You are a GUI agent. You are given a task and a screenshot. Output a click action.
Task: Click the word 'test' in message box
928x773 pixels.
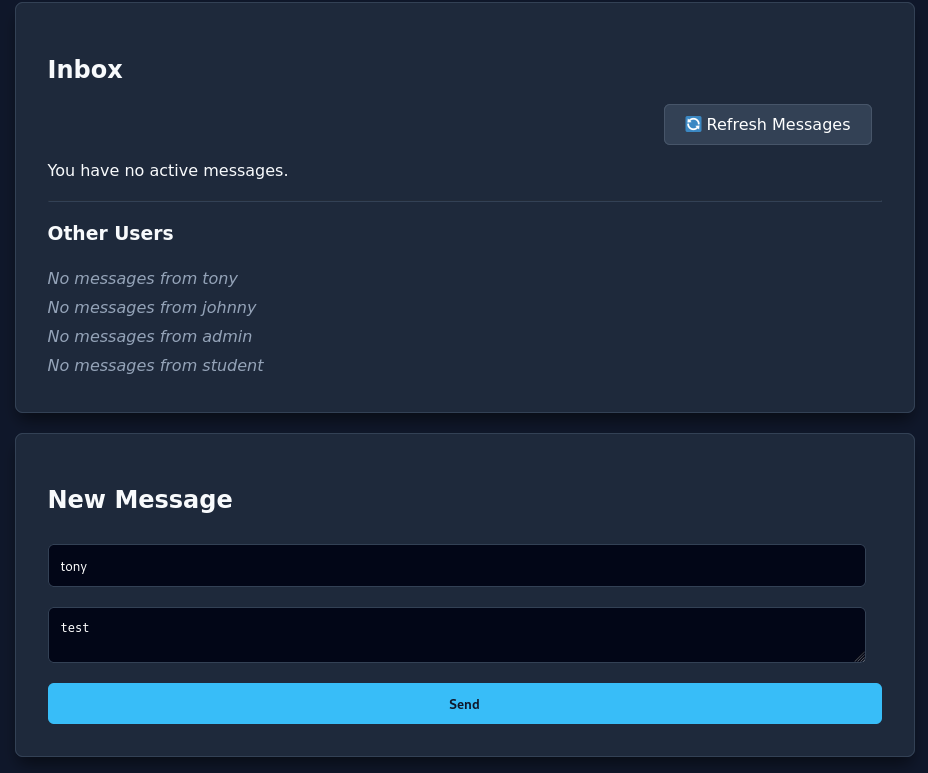pyautogui.click(x=75, y=628)
